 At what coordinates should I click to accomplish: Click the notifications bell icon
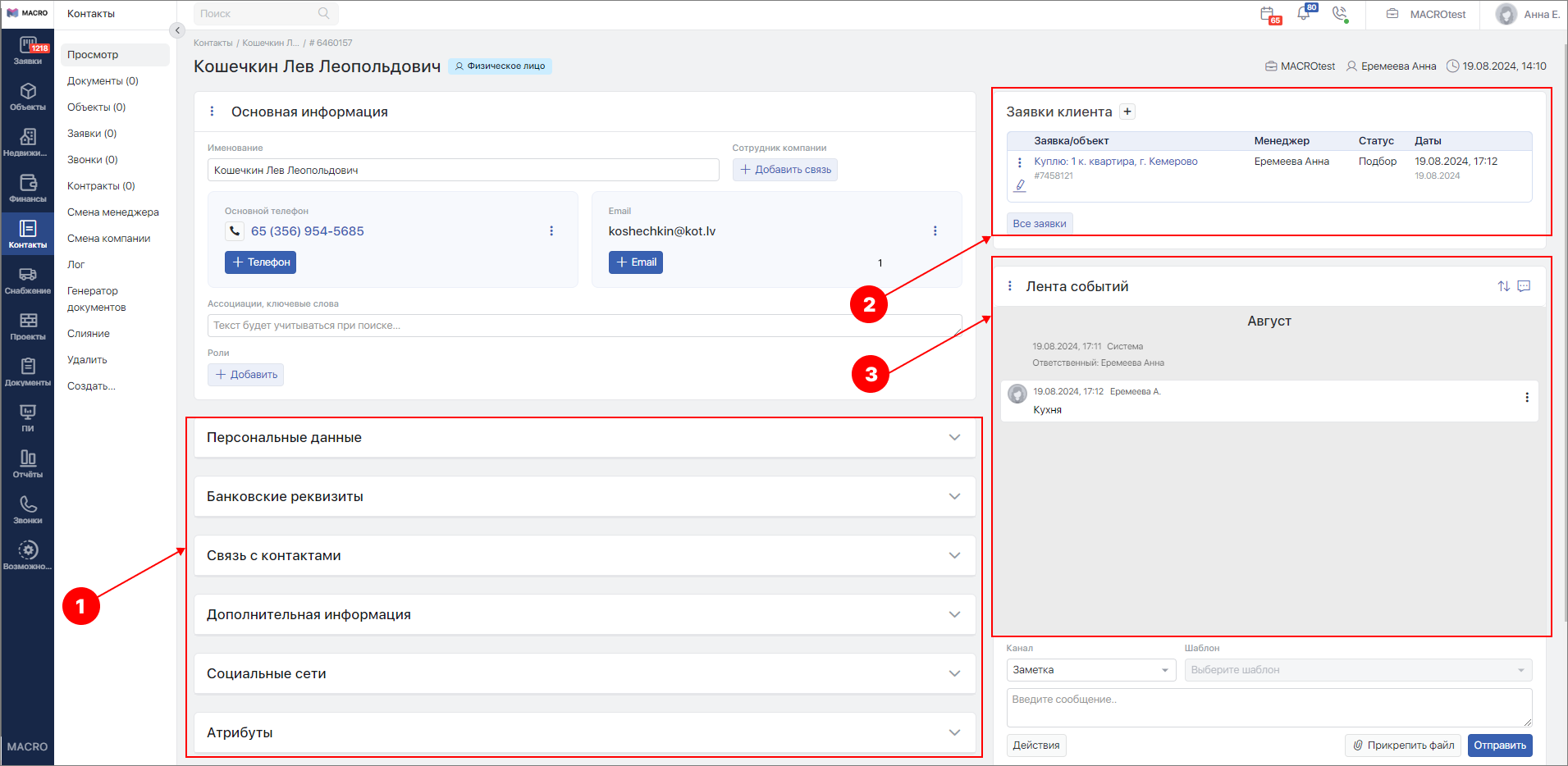pyautogui.click(x=1304, y=14)
